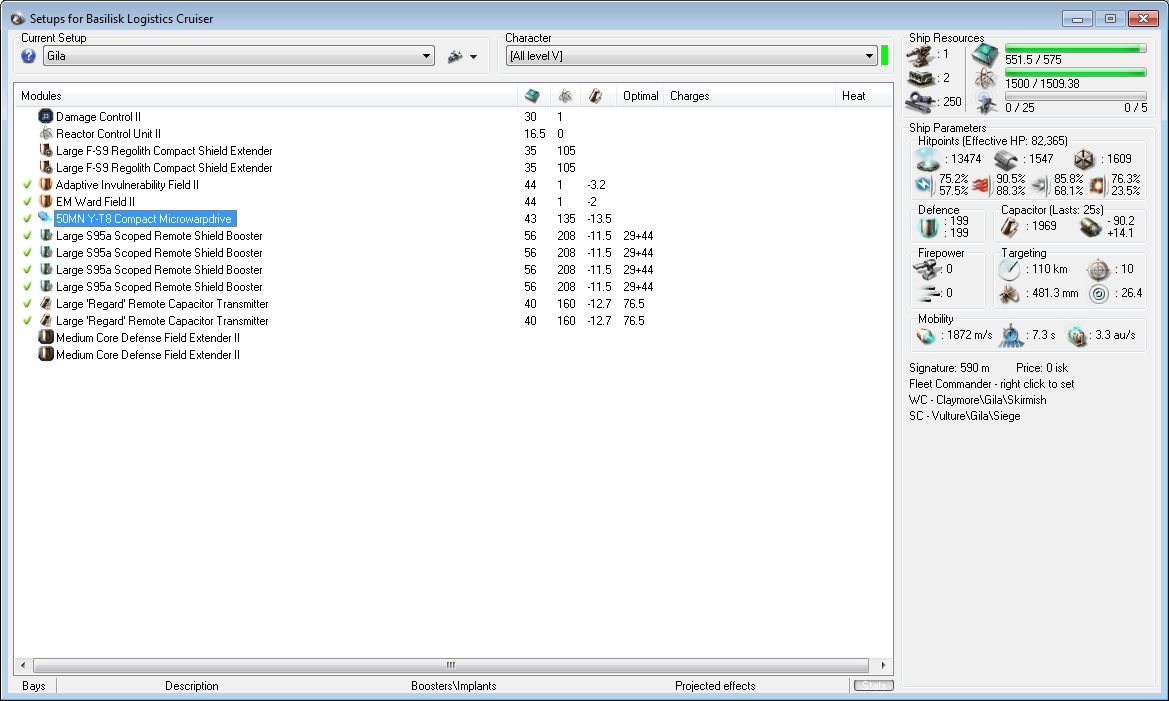
Task: Toggle the 50MN Y-T8 Compact Microwarpdrive checkmark
Action: click(27, 219)
